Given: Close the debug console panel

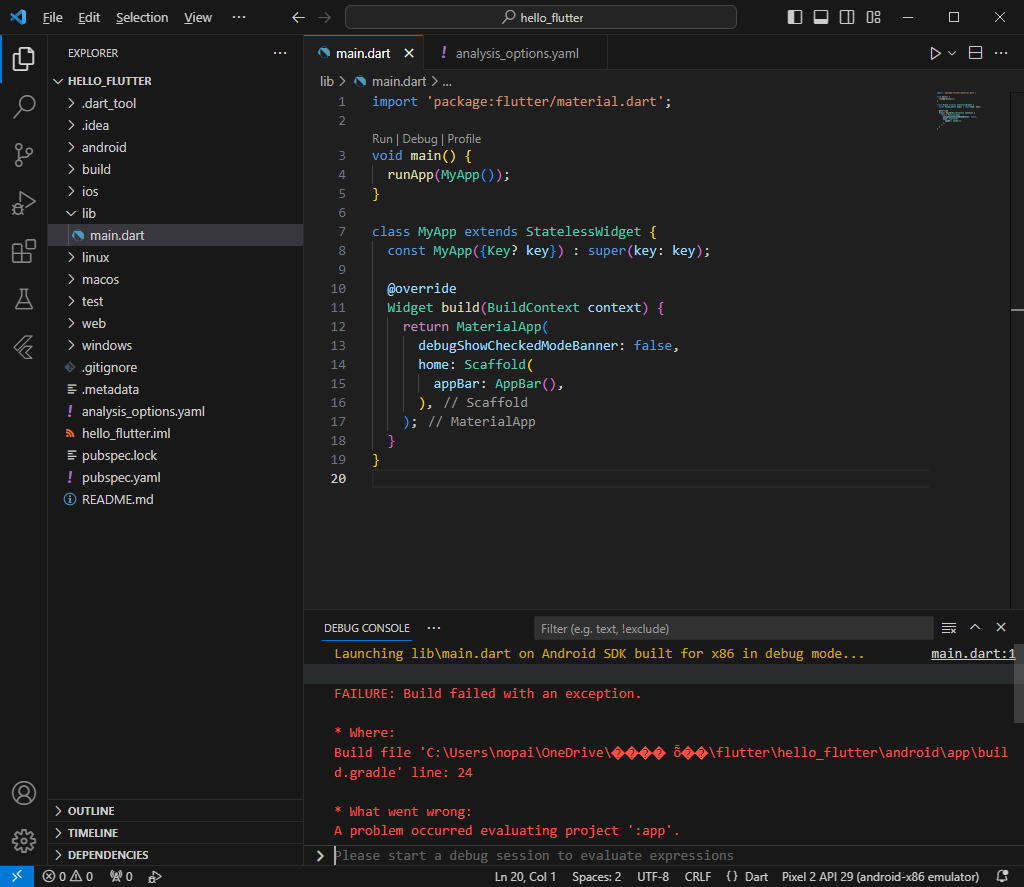Looking at the screenshot, I should [1000, 627].
